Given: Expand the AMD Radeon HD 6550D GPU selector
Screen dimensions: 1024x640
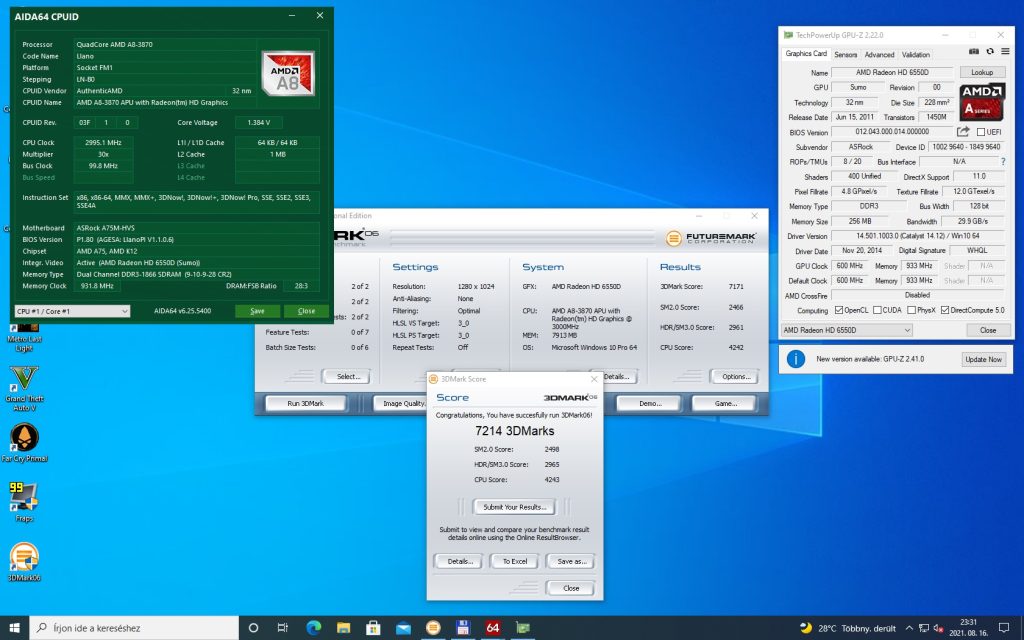Looking at the screenshot, I should 846,330.
